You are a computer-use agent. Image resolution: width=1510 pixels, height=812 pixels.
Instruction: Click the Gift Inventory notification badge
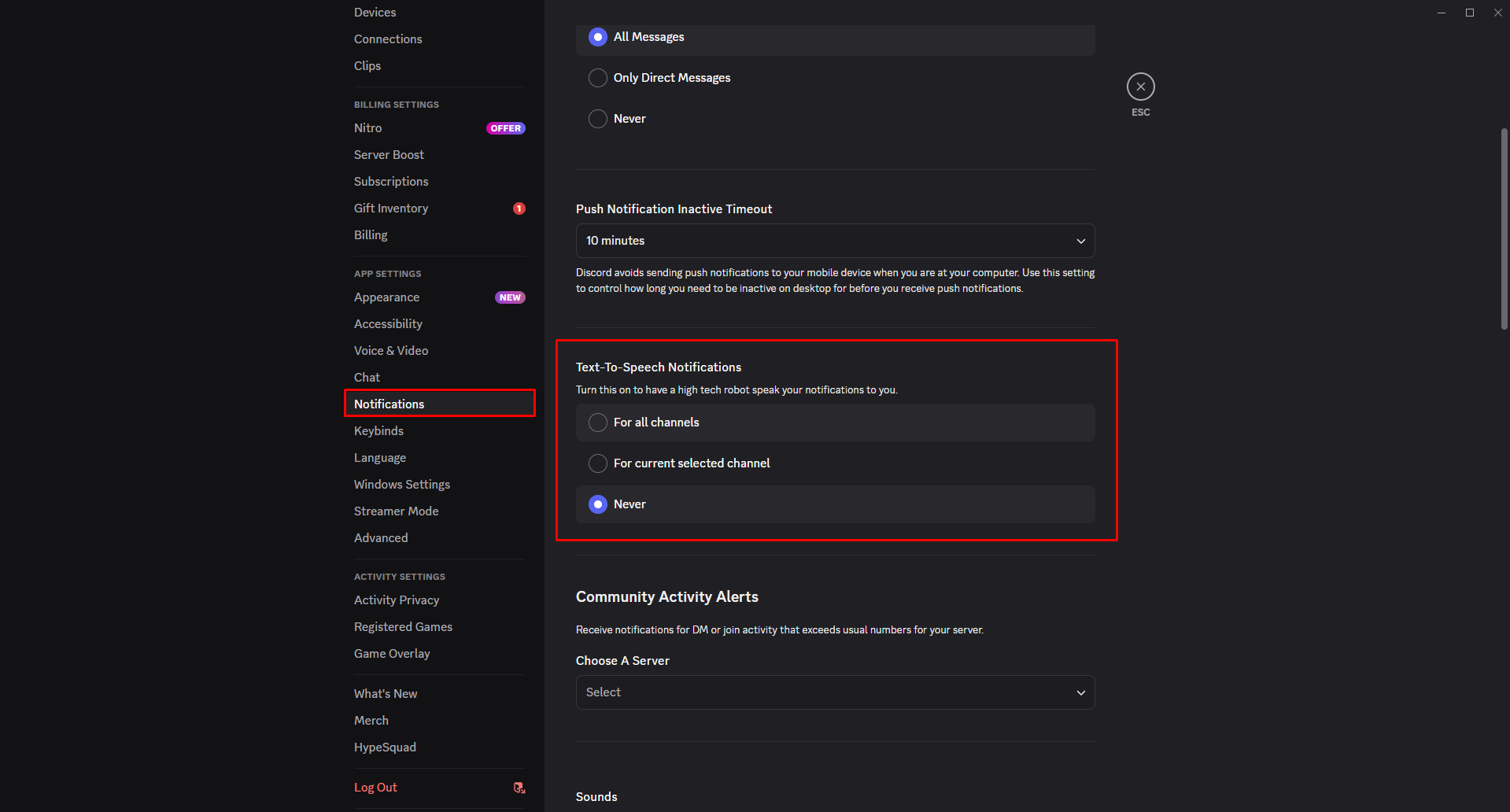coord(519,208)
